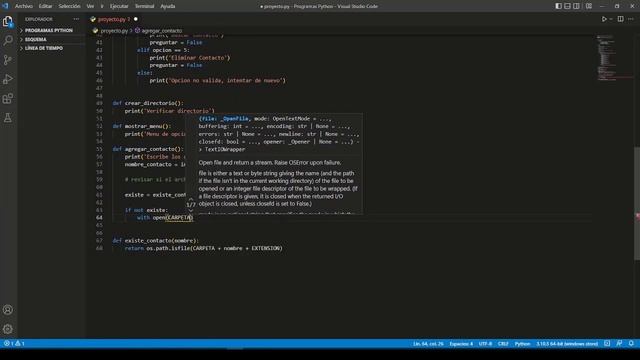Click the function symbol icon in breadcrumb
The image size is (640, 360).
(138, 31)
